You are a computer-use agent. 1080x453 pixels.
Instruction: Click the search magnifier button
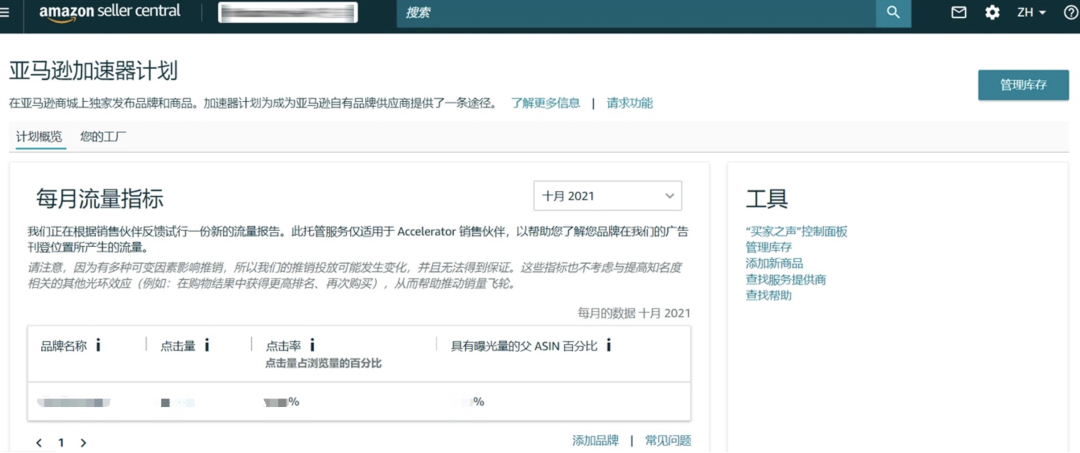[x=893, y=12]
